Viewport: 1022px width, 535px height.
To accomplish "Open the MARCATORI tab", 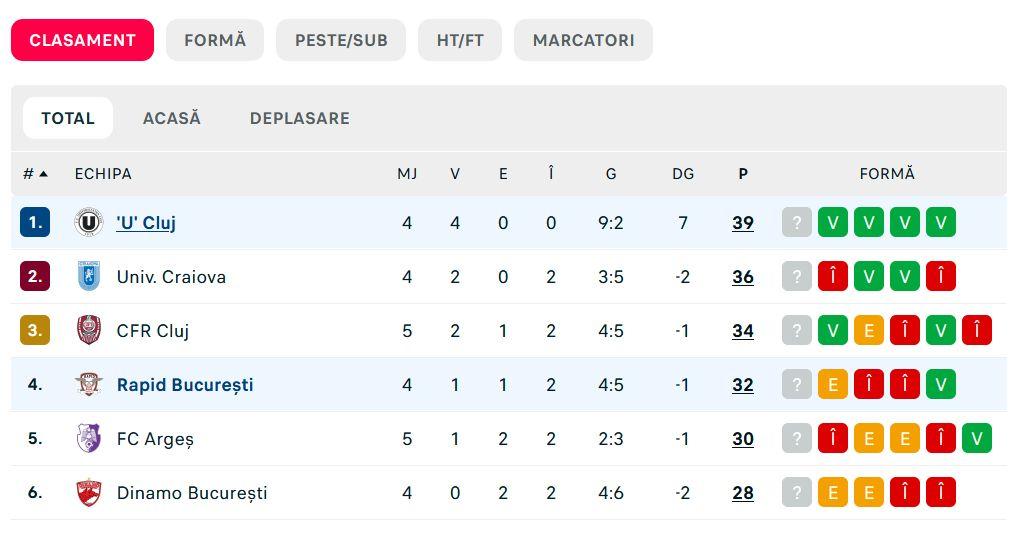I will coord(583,40).
